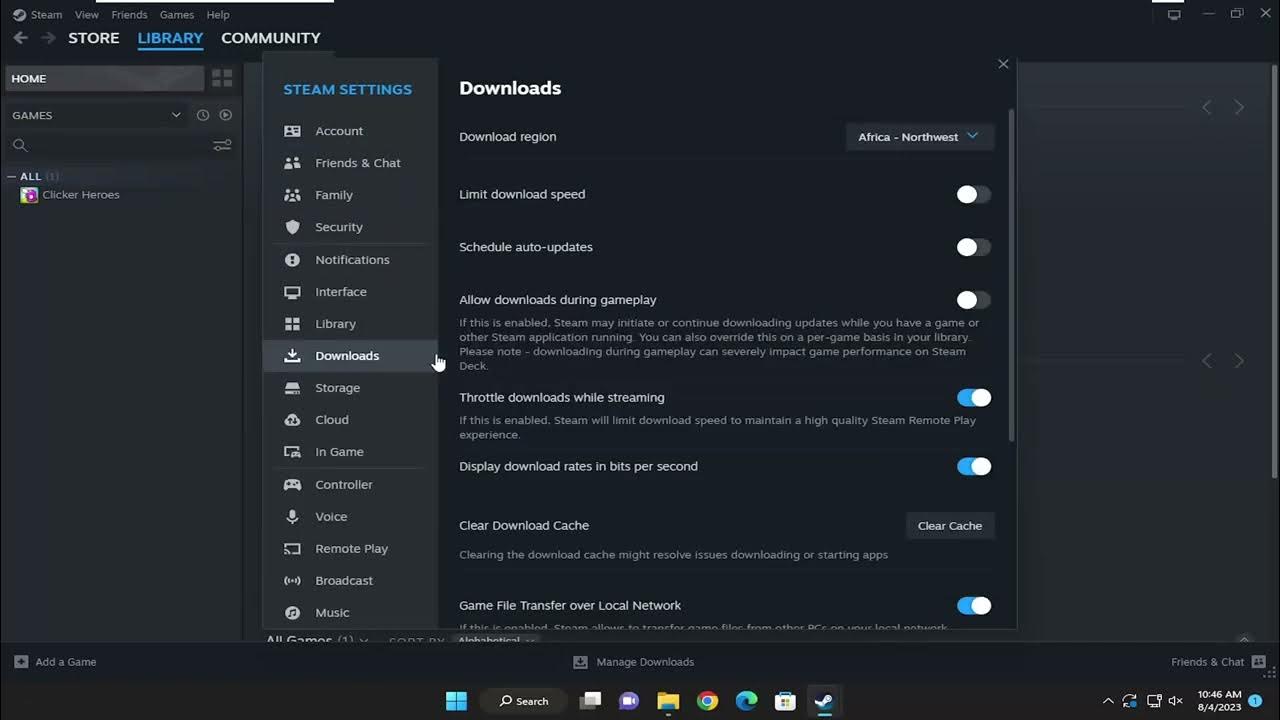Click Steam icon in taskbar

click(x=824, y=701)
